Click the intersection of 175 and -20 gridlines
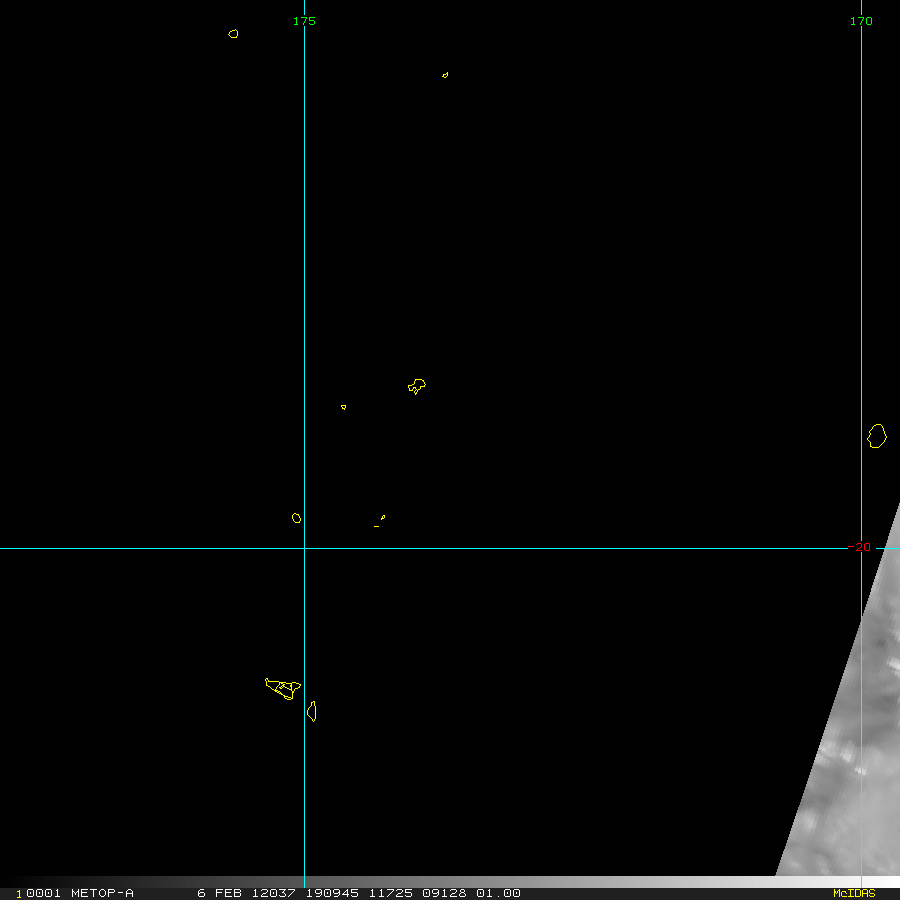The image size is (900, 900). [304, 548]
